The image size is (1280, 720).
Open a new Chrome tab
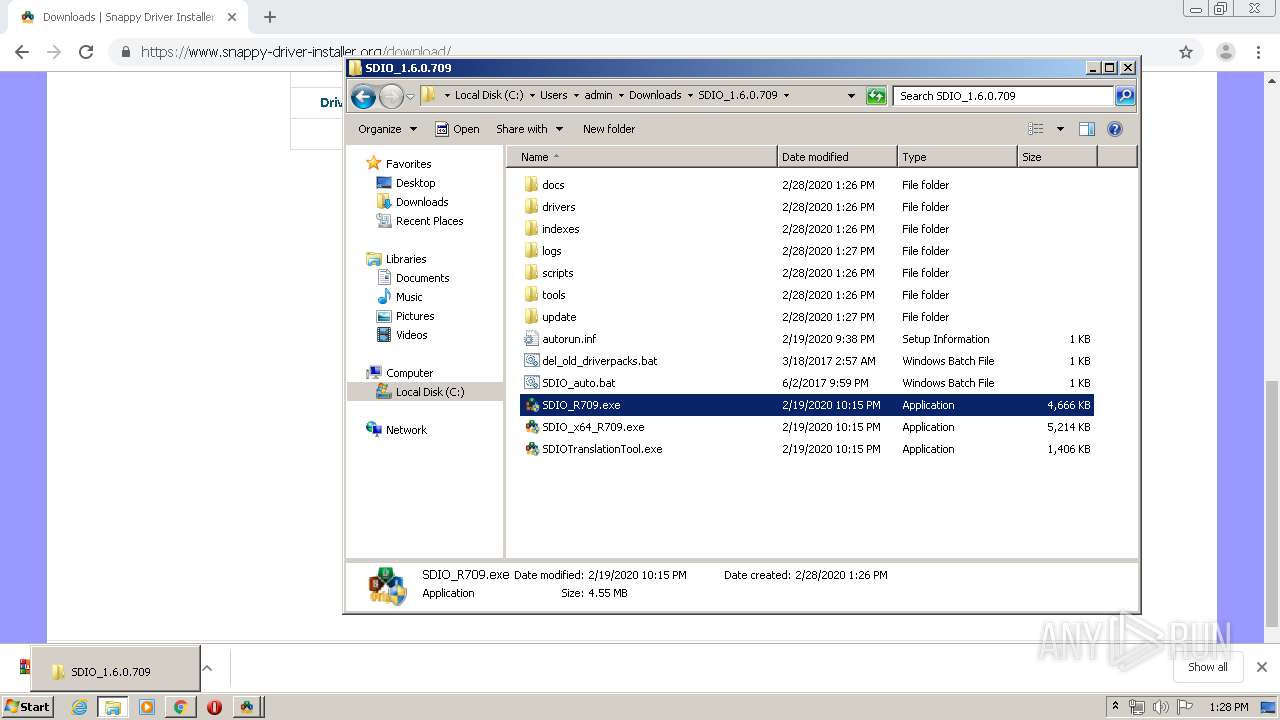[x=269, y=17]
